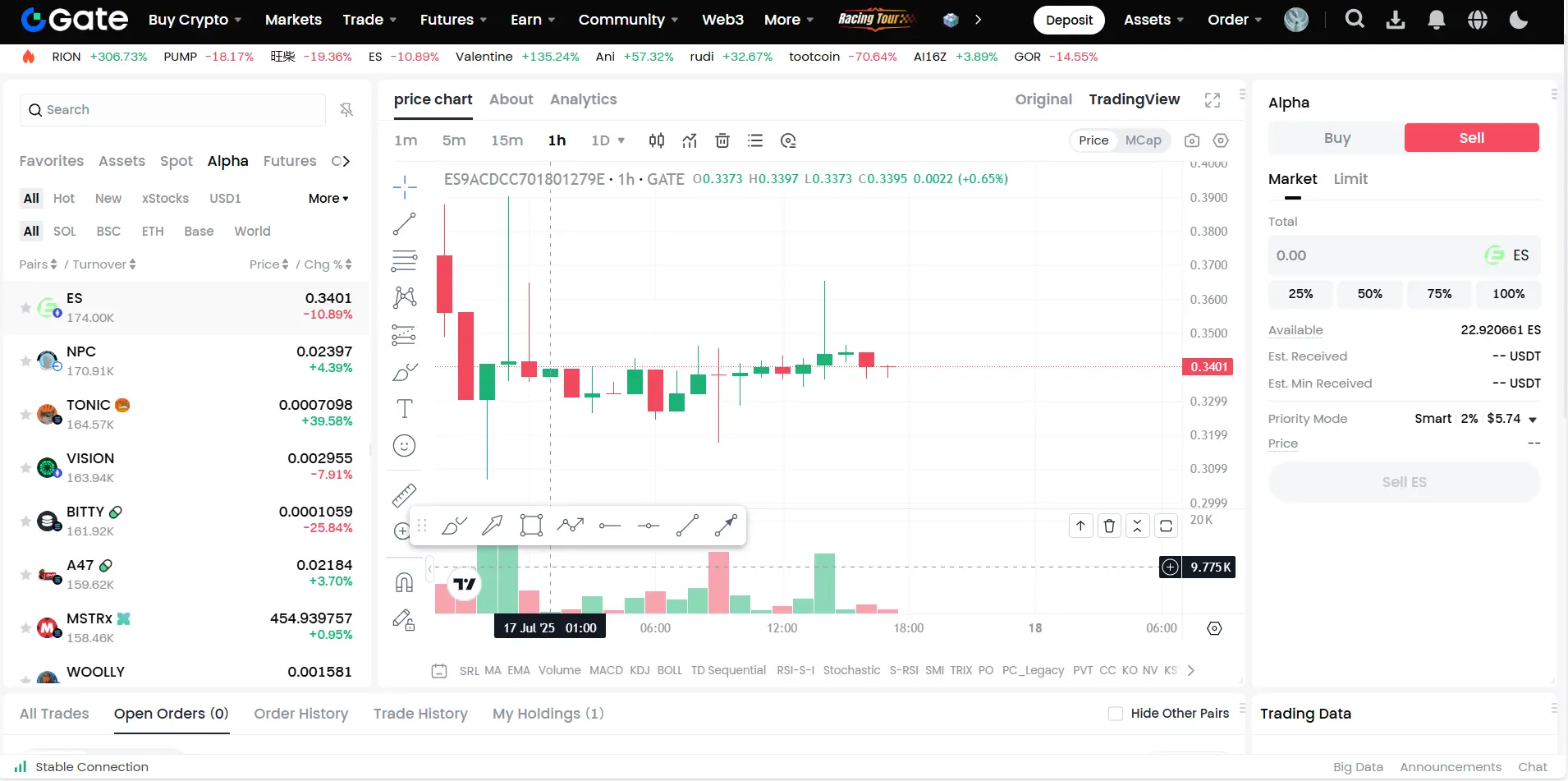Open the notifications bell

click(1437, 19)
